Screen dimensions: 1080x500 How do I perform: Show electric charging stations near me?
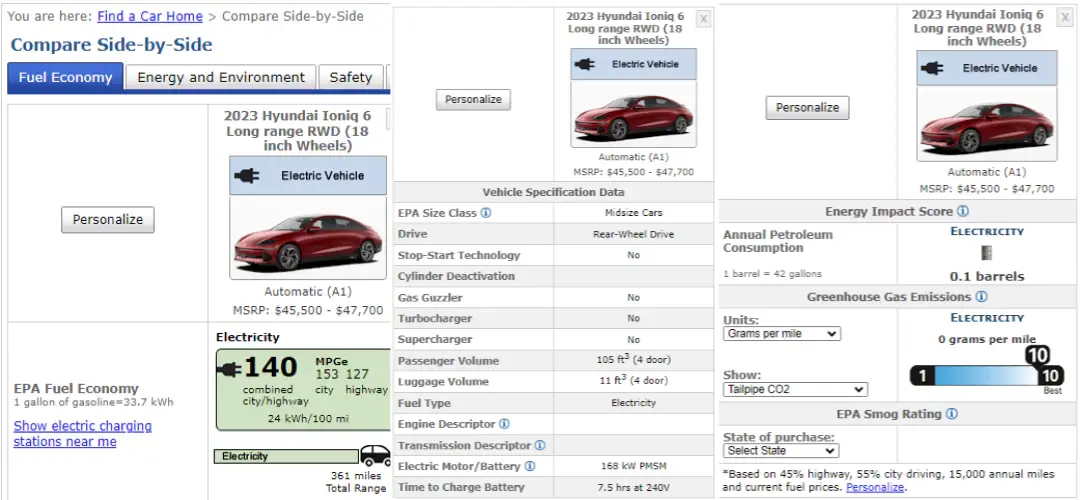83,434
